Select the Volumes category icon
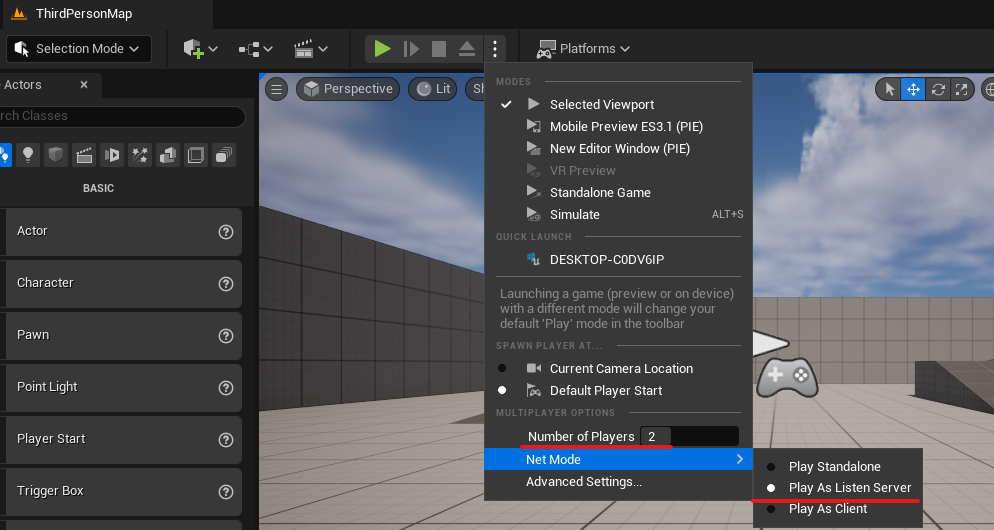The image size is (994, 530). pyautogui.click(x=196, y=155)
